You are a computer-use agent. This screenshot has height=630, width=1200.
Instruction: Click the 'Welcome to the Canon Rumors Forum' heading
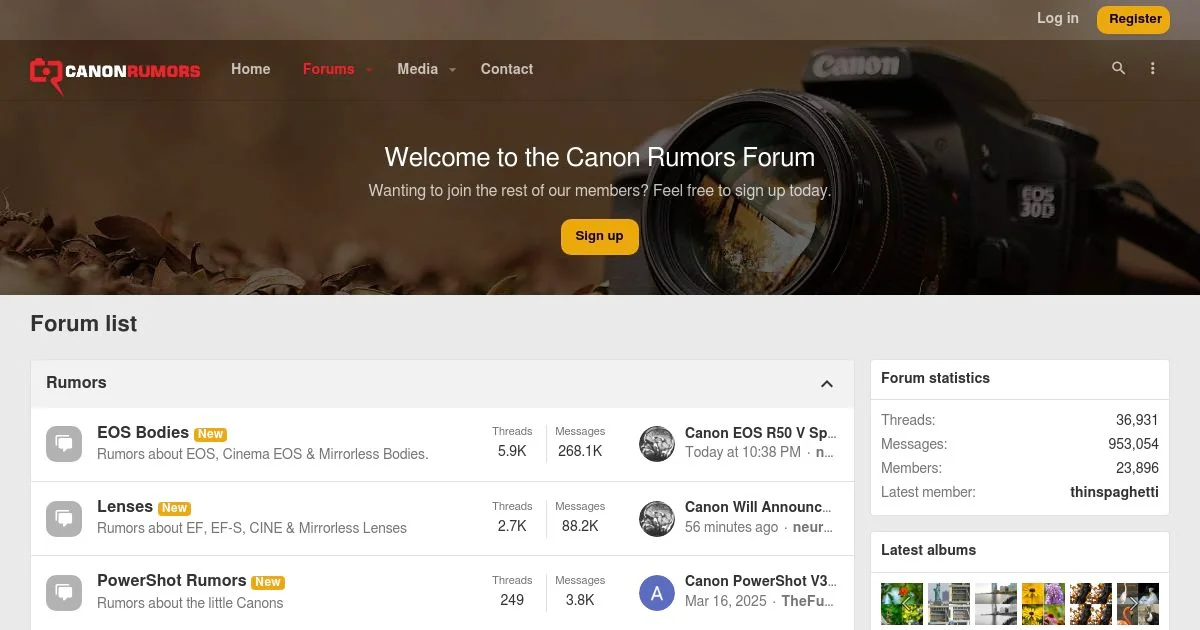pyautogui.click(x=599, y=157)
